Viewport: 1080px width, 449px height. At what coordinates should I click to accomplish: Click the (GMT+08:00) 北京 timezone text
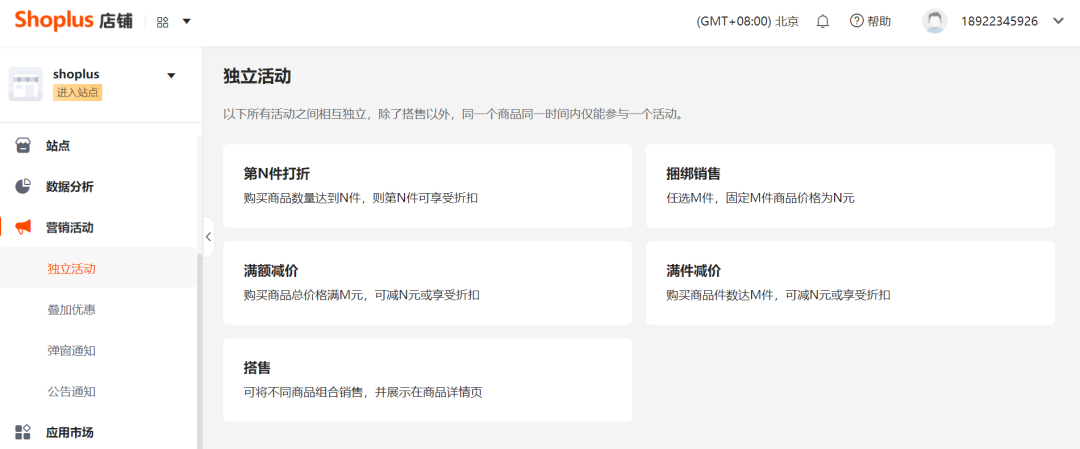coord(747,21)
